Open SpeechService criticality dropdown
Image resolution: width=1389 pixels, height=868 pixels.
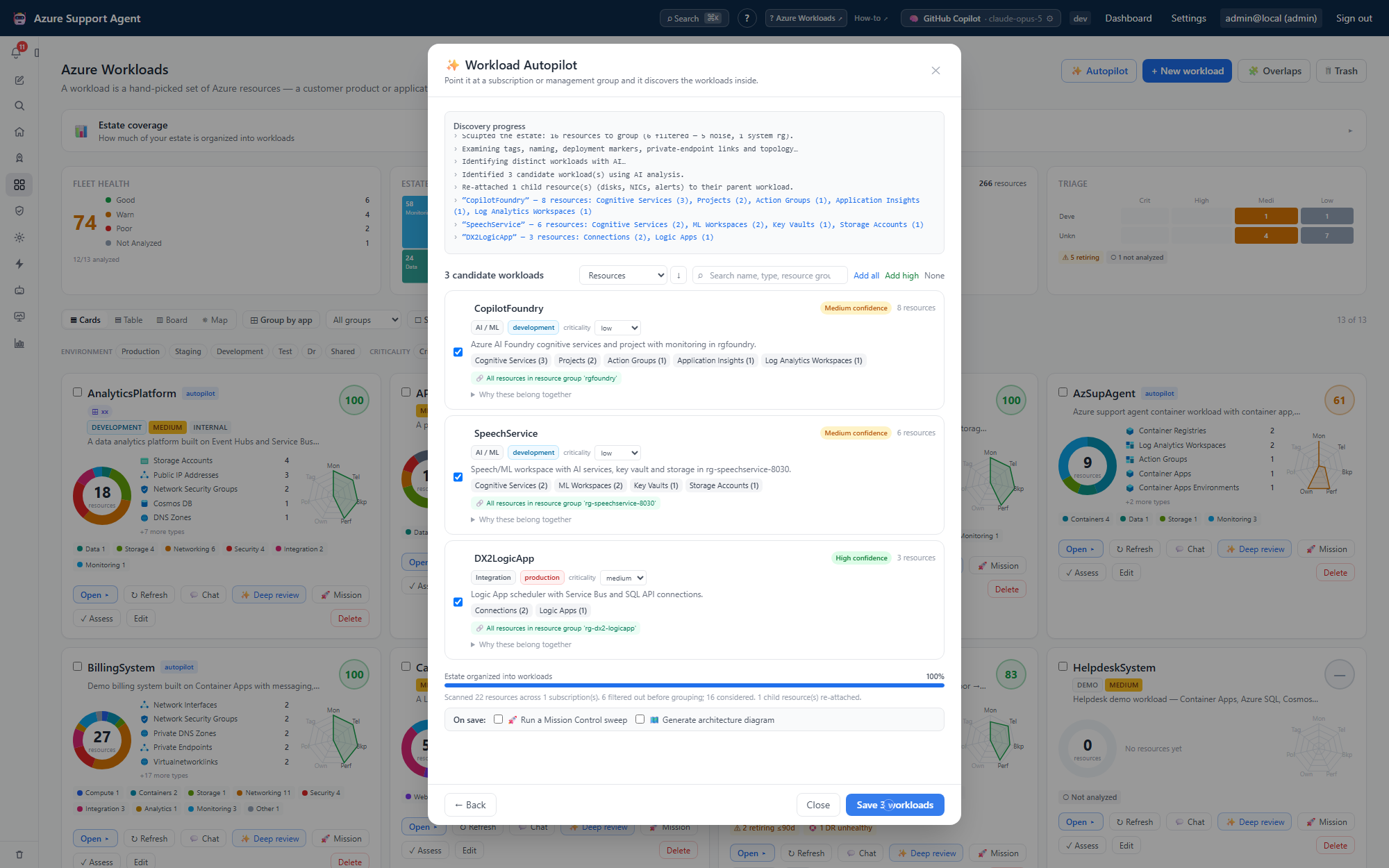[x=618, y=453]
